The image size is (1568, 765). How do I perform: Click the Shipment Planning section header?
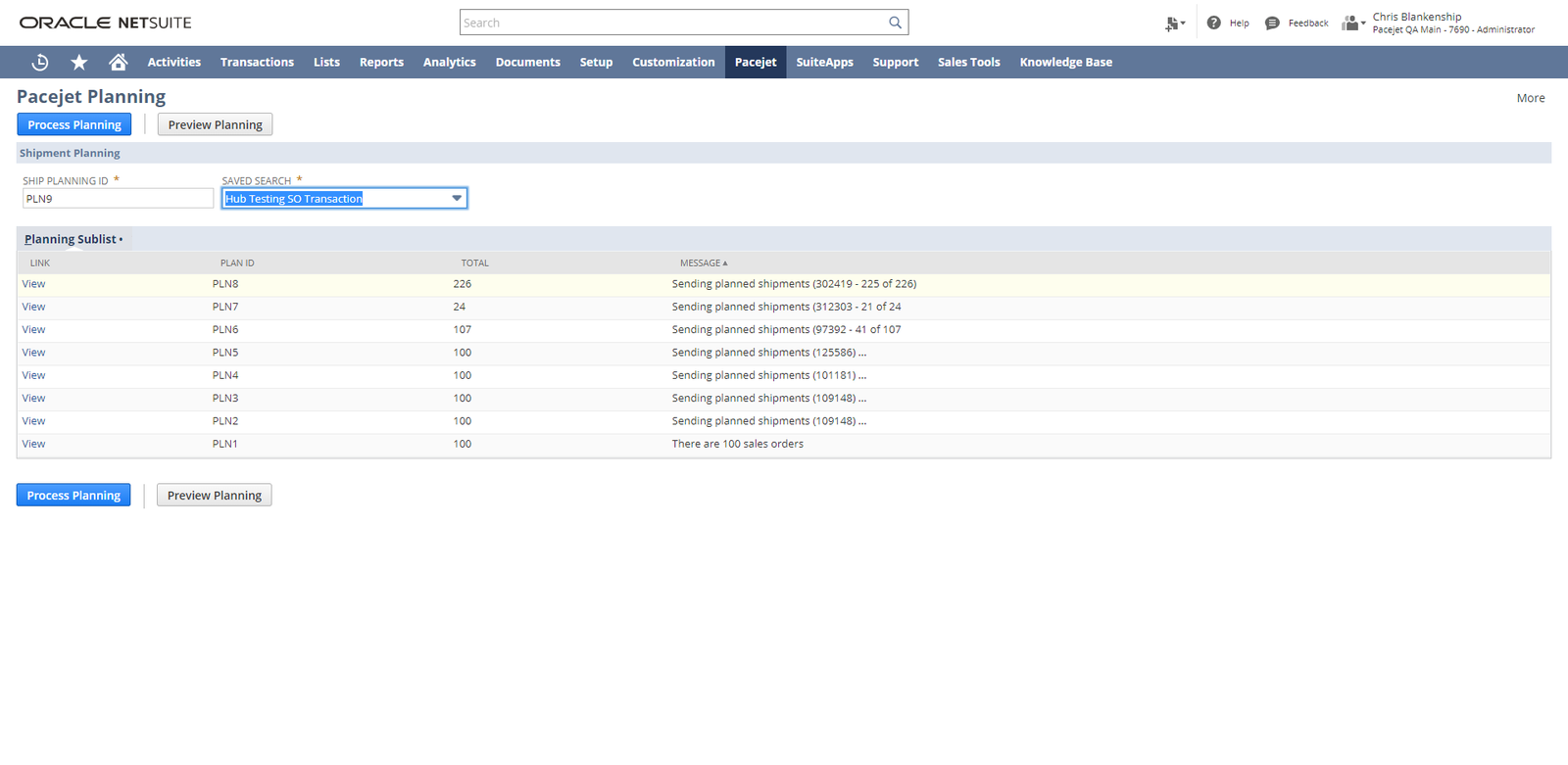click(x=70, y=153)
